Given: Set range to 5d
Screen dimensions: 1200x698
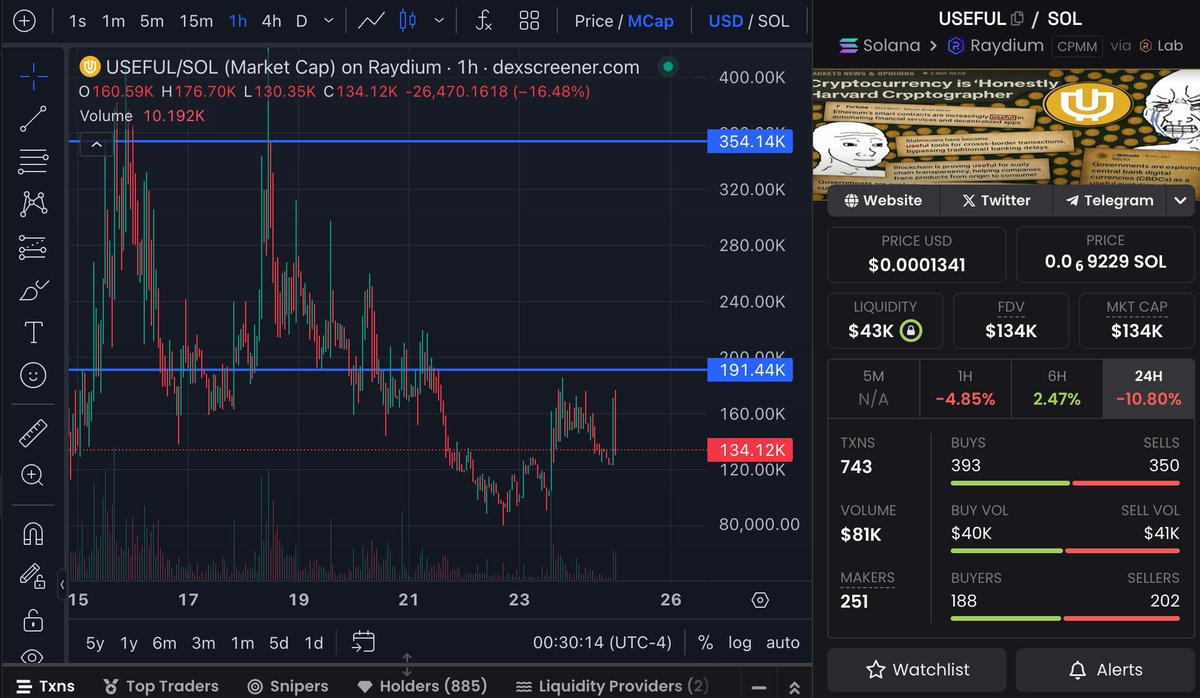Looking at the screenshot, I should (279, 643).
